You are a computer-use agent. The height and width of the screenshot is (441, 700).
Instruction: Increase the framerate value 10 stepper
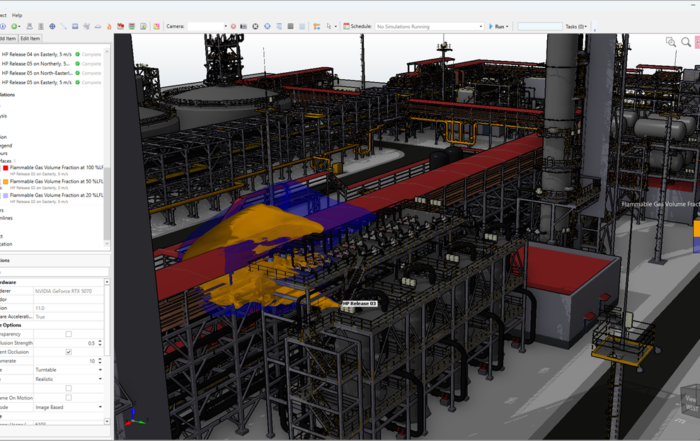click(x=100, y=359)
